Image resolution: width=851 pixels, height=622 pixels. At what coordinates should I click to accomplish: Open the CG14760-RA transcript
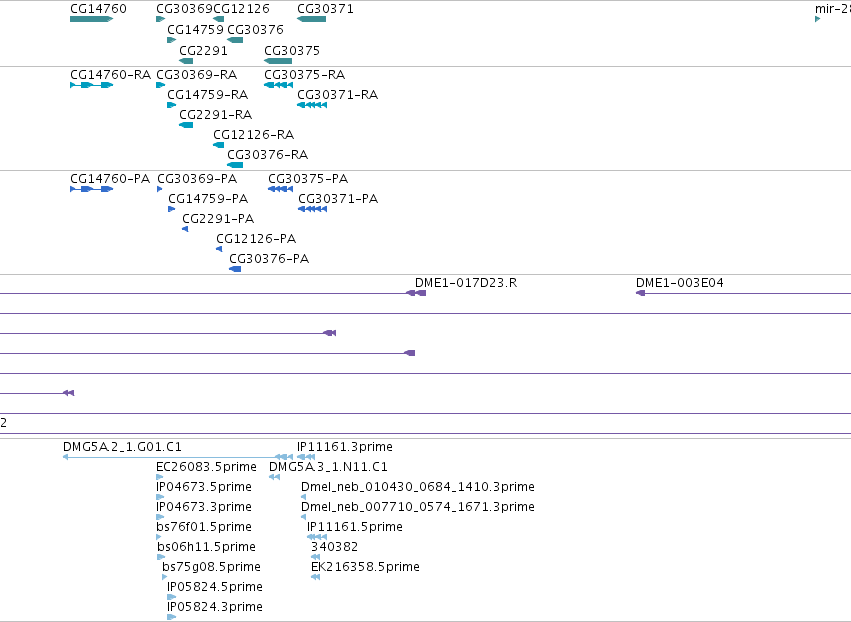[x=91, y=85]
